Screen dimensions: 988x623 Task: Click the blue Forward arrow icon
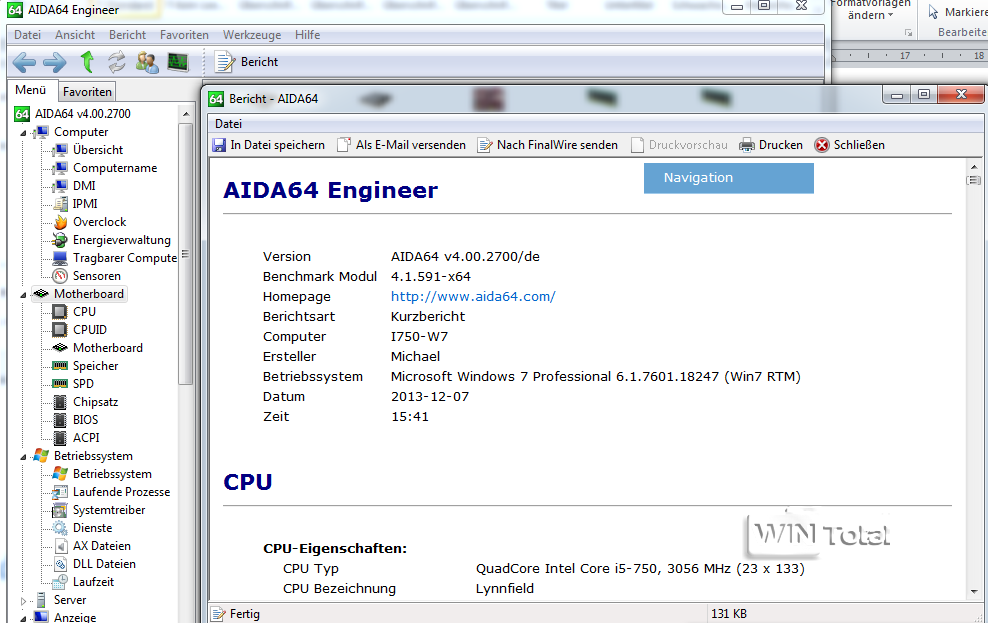55,62
